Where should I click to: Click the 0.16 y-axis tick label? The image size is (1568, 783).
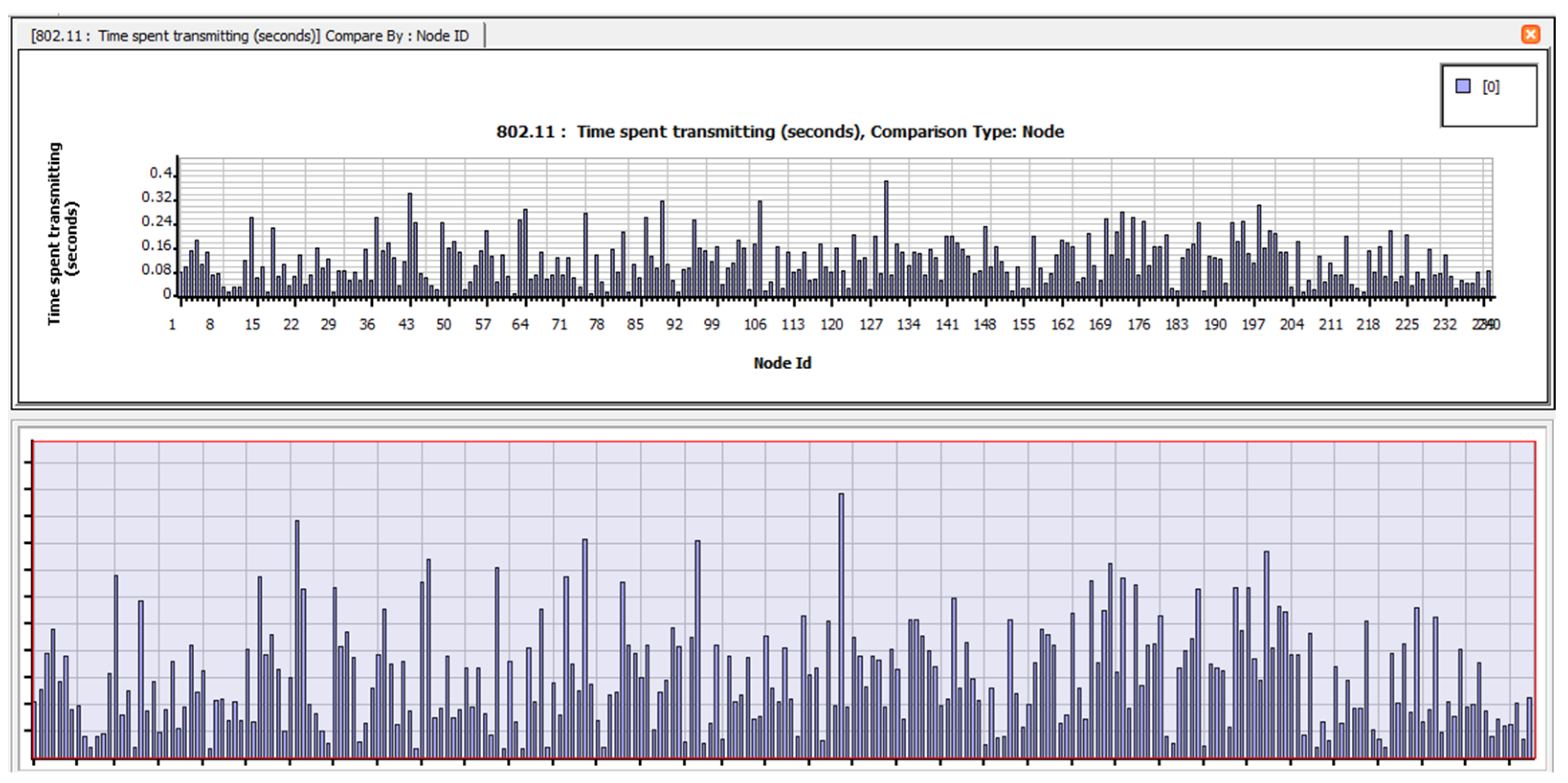pos(156,246)
